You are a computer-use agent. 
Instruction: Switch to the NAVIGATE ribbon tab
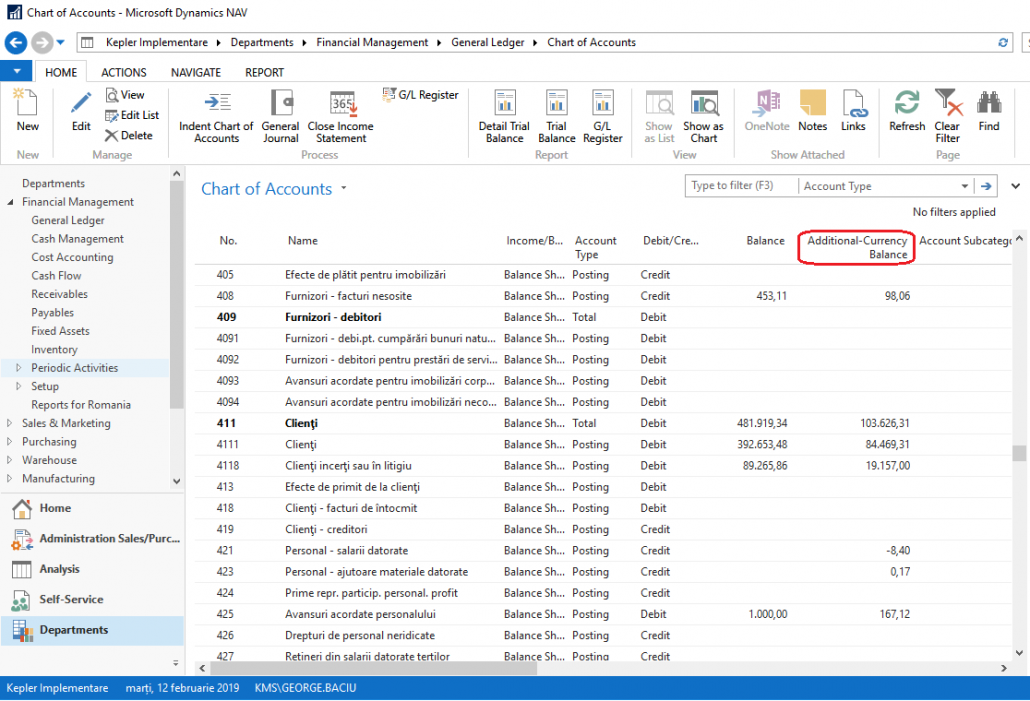196,72
